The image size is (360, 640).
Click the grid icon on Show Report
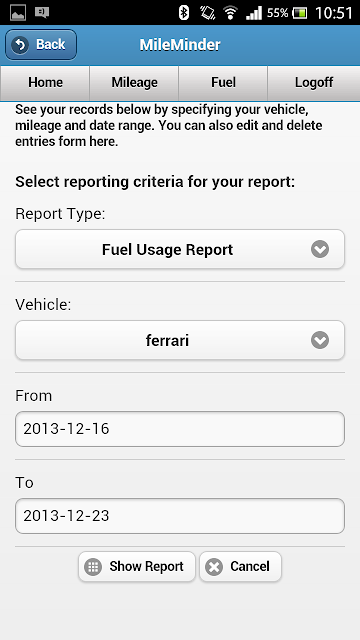point(93,567)
